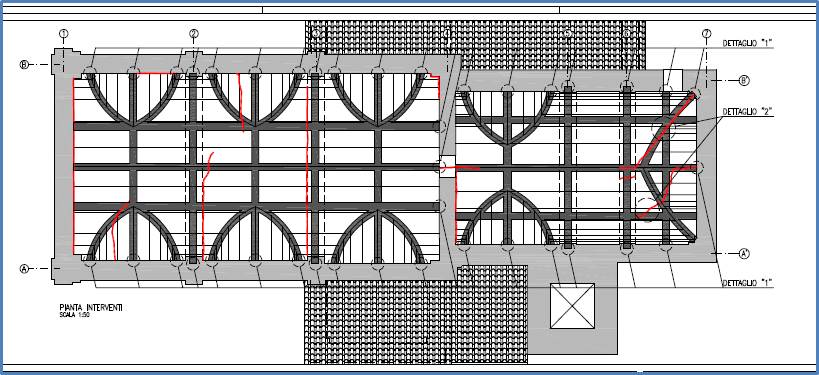This screenshot has width=819, height=375.
Task: Select the long vertical red line near axis 3
Action: 307,167
